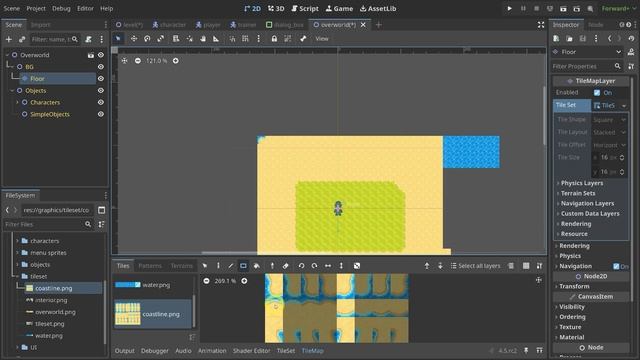Screen dimensions: 640x360
Task: Switch to the AssetLib workspace
Action: tap(378, 8)
